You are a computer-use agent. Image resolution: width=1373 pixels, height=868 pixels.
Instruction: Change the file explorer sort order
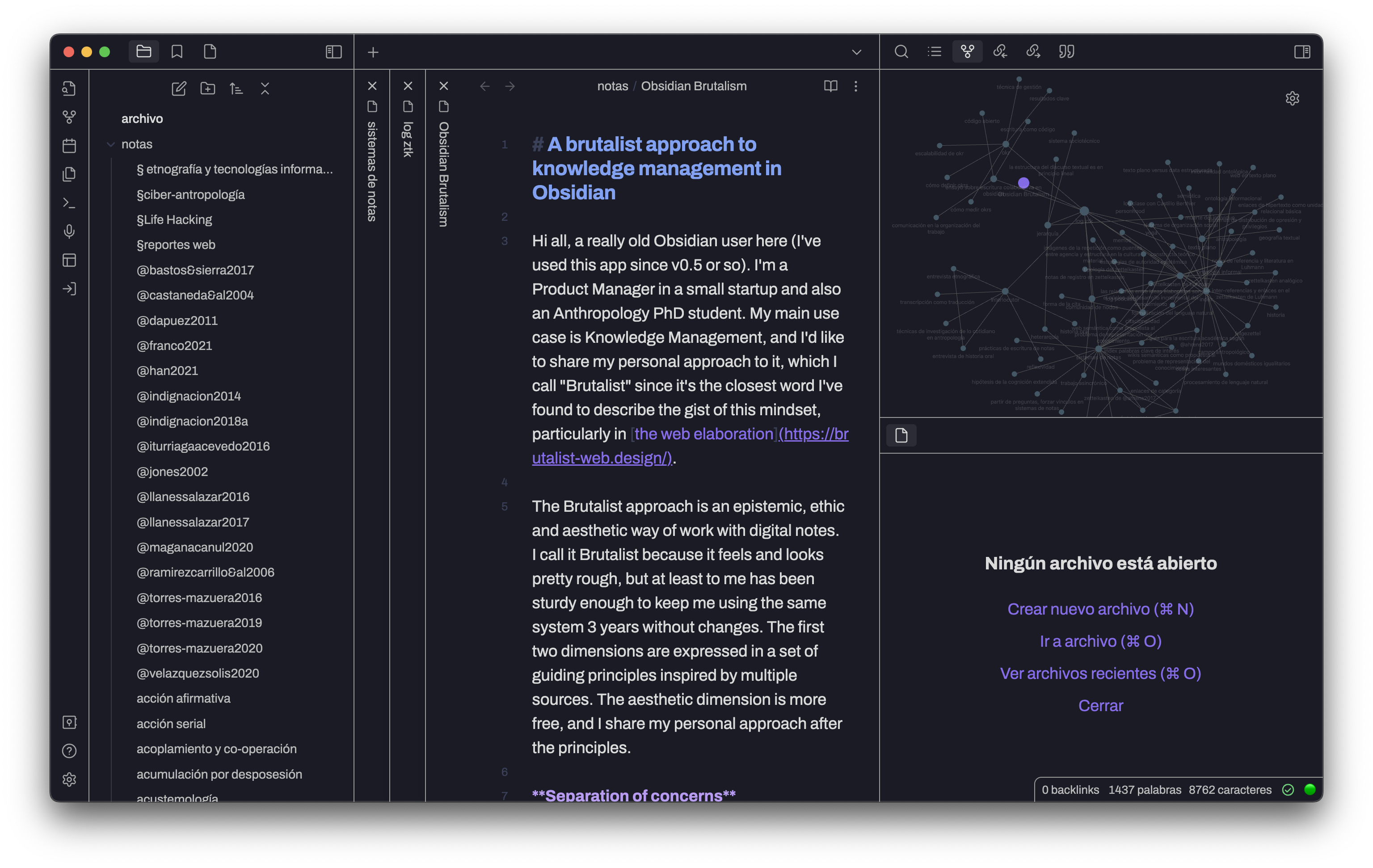[236, 88]
